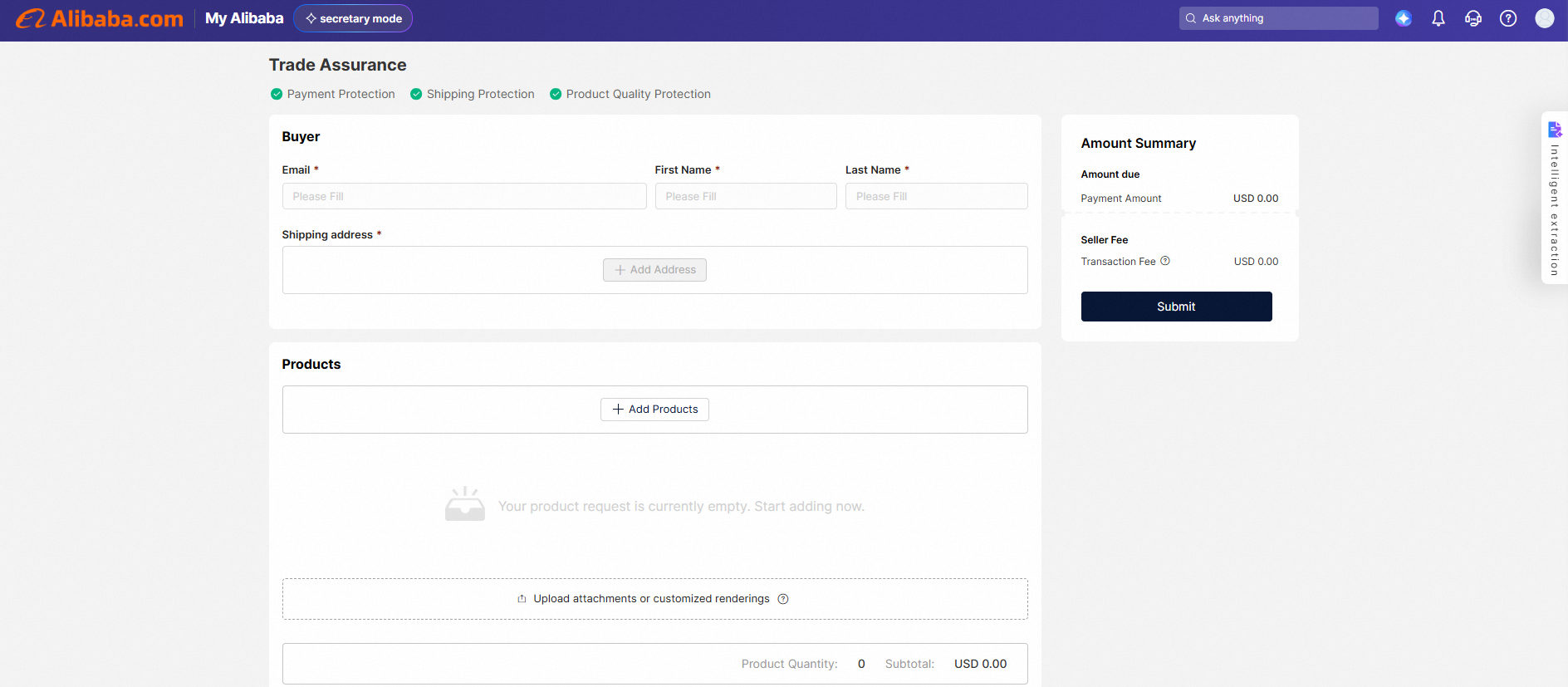
Task: Open notifications bell icon
Action: click(1438, 18)
